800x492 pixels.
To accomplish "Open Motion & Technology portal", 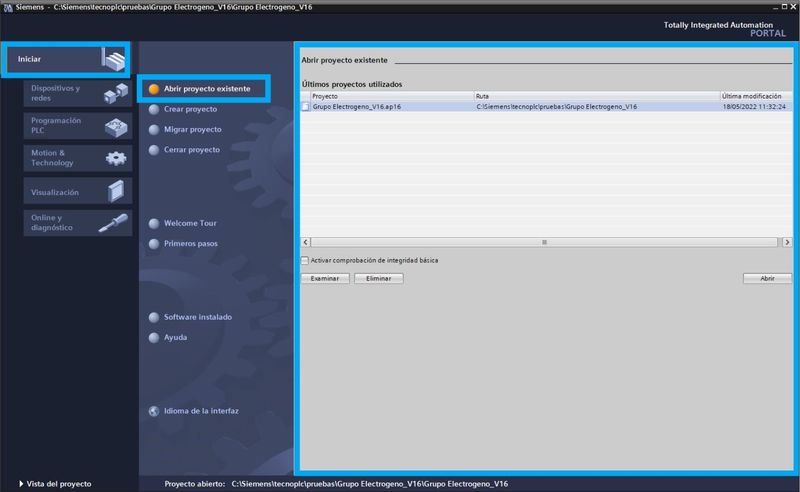I will click(x=78, y=158).
